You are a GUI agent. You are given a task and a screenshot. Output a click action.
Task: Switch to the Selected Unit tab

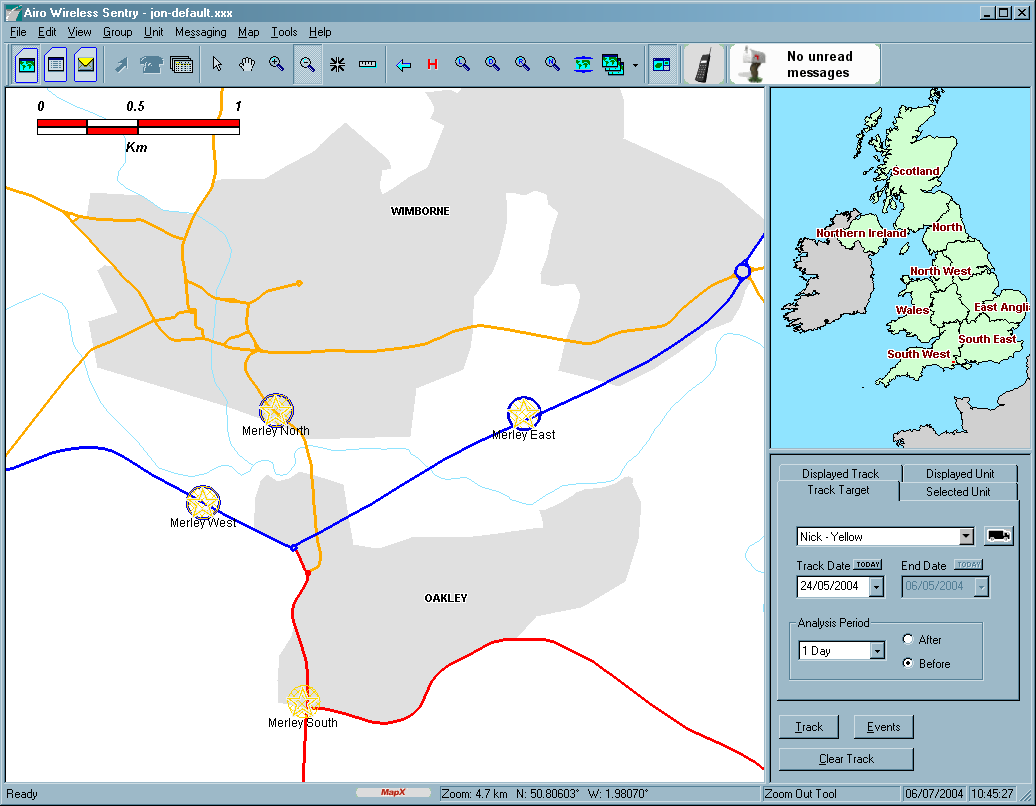[958, 491]
